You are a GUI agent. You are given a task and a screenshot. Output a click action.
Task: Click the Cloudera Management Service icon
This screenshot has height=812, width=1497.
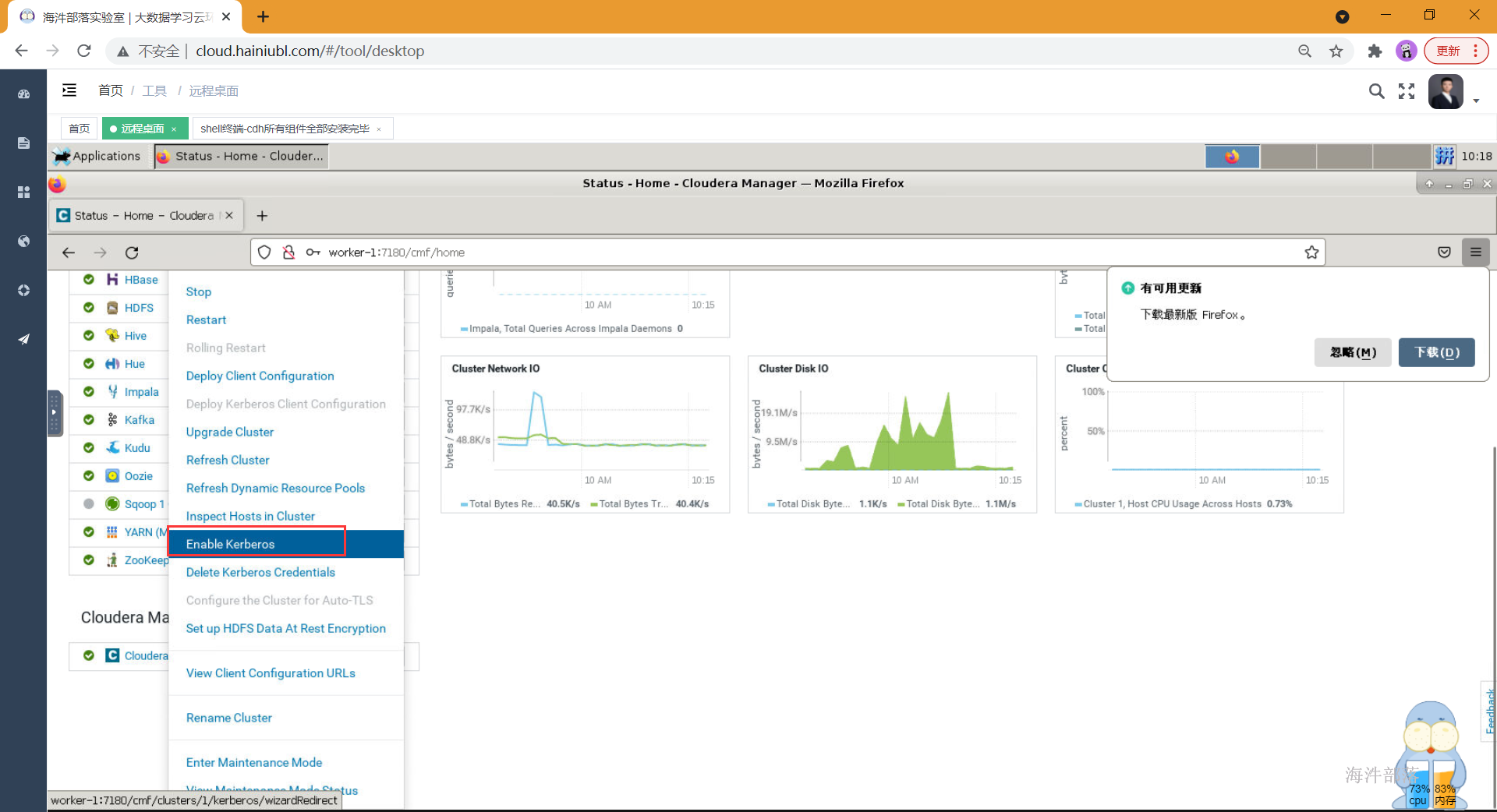112,655
